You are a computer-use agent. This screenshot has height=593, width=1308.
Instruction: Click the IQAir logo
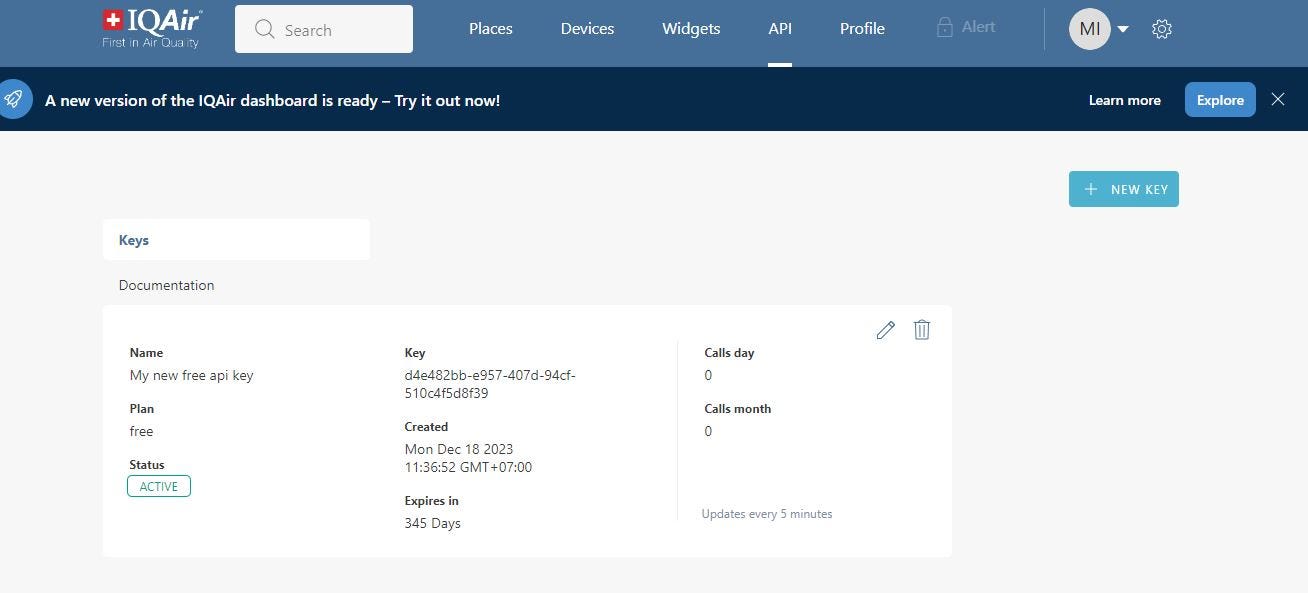[x=153, y=28]
